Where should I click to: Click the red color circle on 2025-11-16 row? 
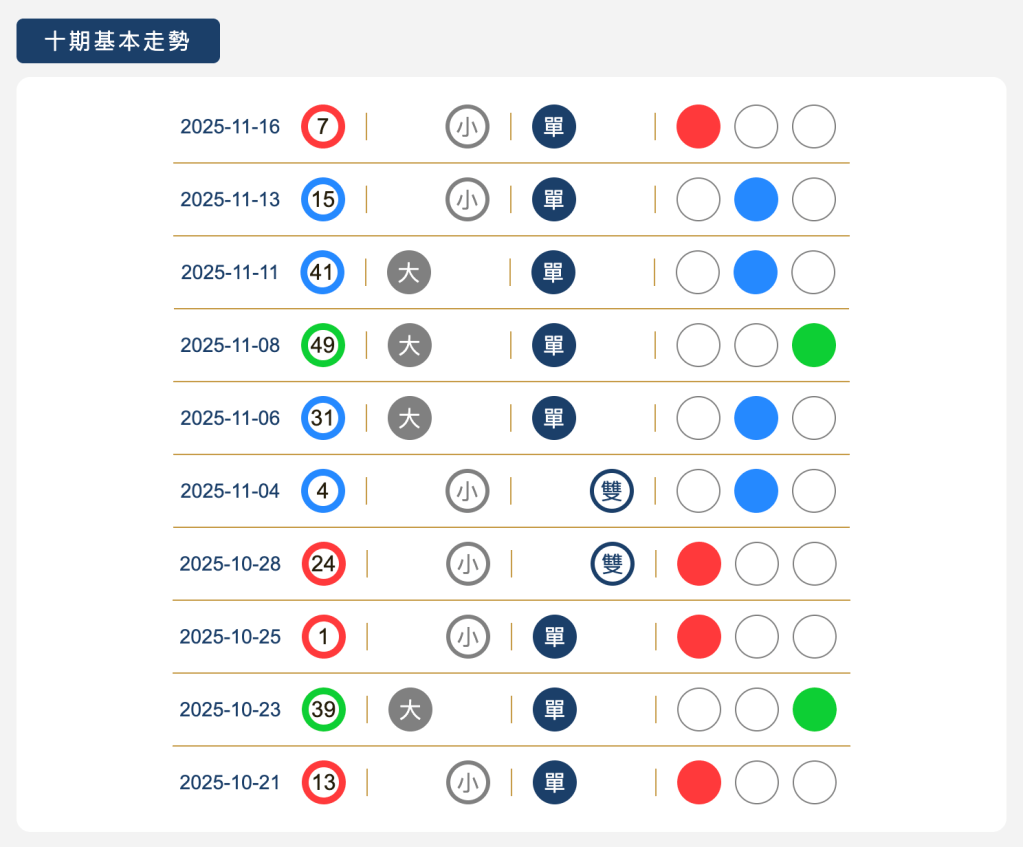point(697,126)
